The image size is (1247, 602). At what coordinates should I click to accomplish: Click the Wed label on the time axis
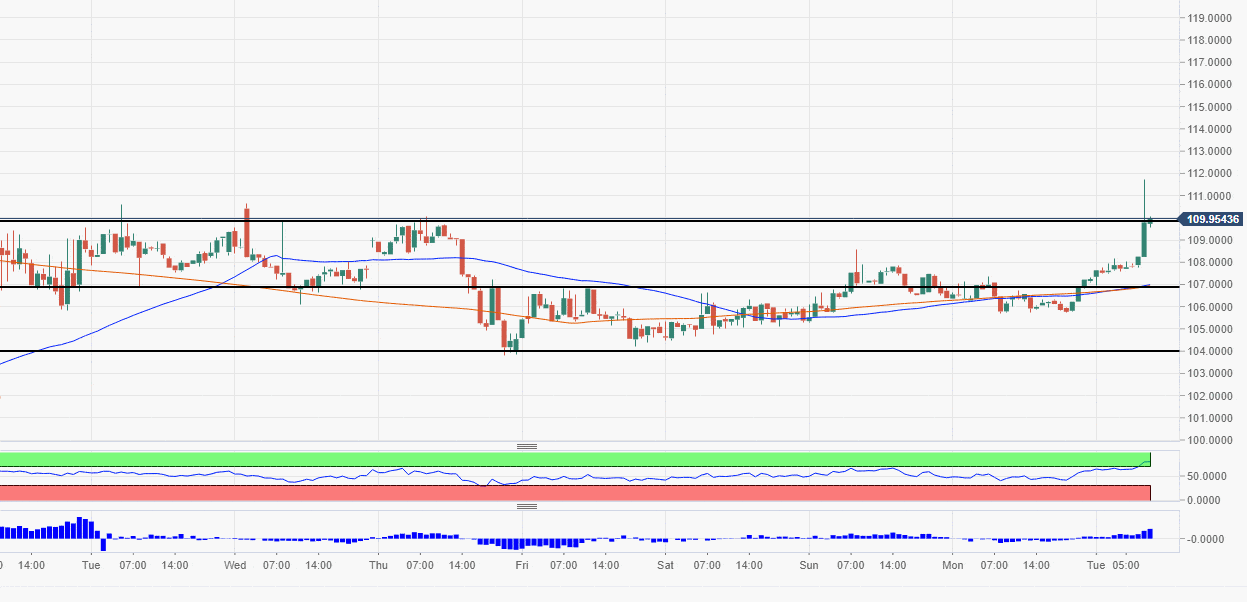(x=235, y=565)
